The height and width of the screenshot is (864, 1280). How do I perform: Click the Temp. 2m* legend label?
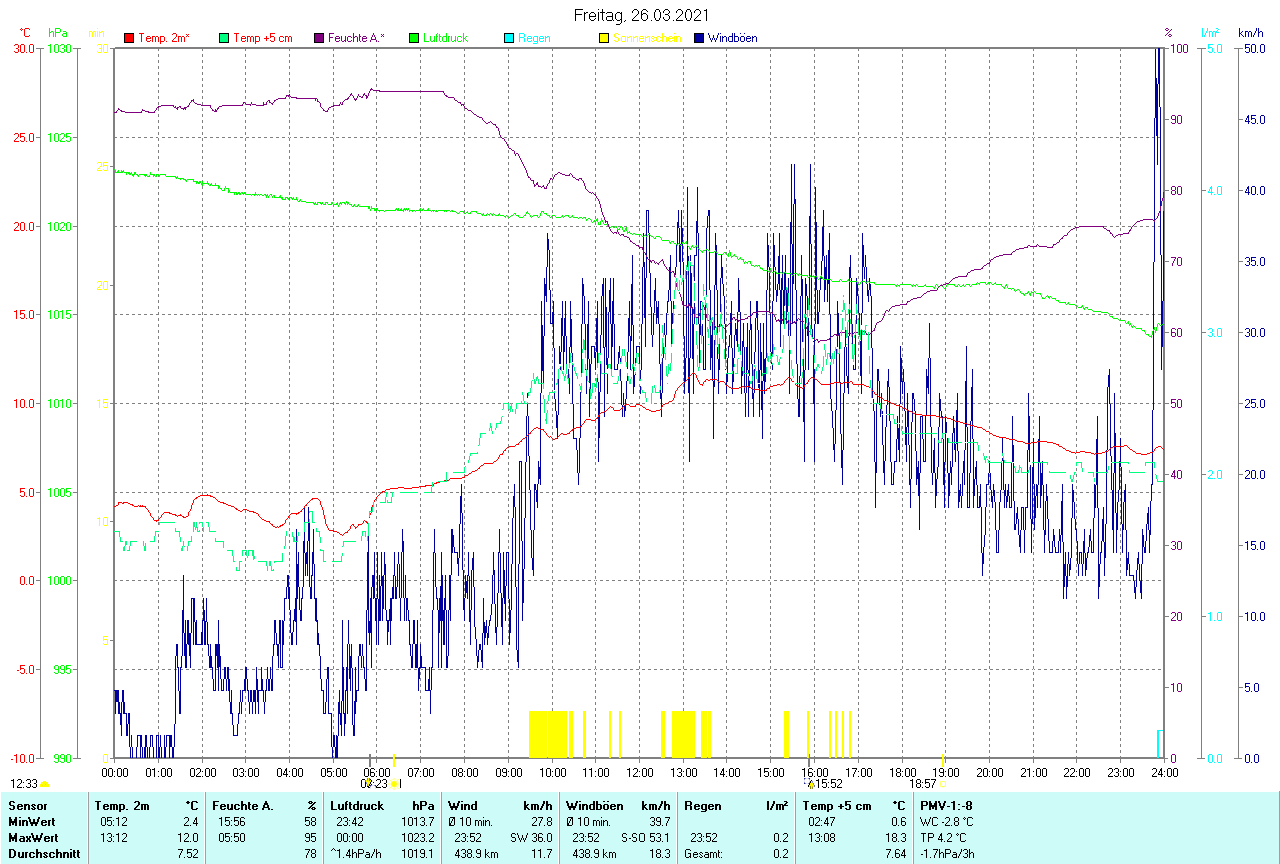tap(164, 38)
